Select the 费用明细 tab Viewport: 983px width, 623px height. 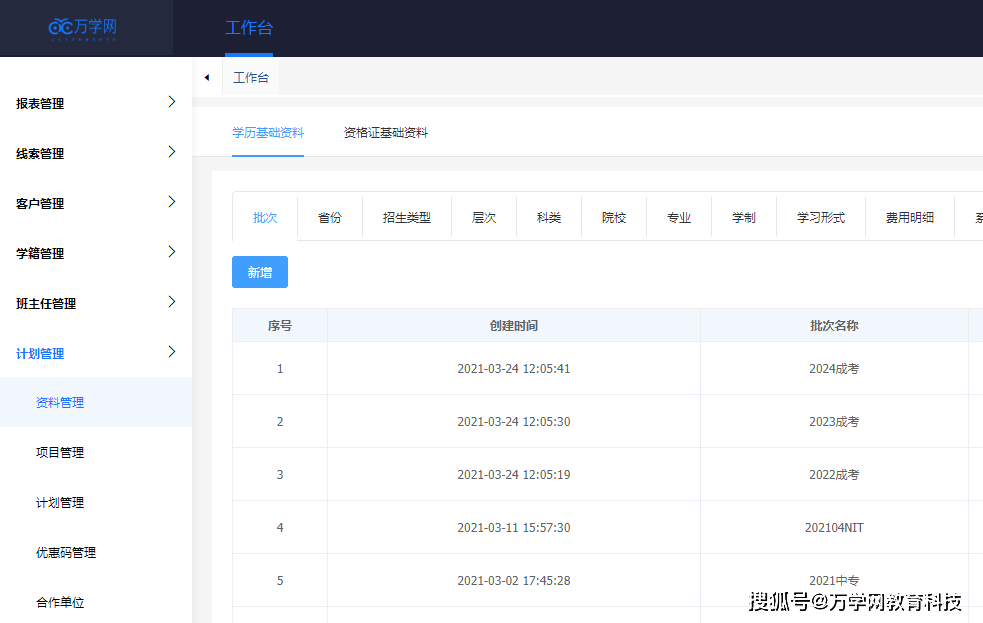point(909,218)
